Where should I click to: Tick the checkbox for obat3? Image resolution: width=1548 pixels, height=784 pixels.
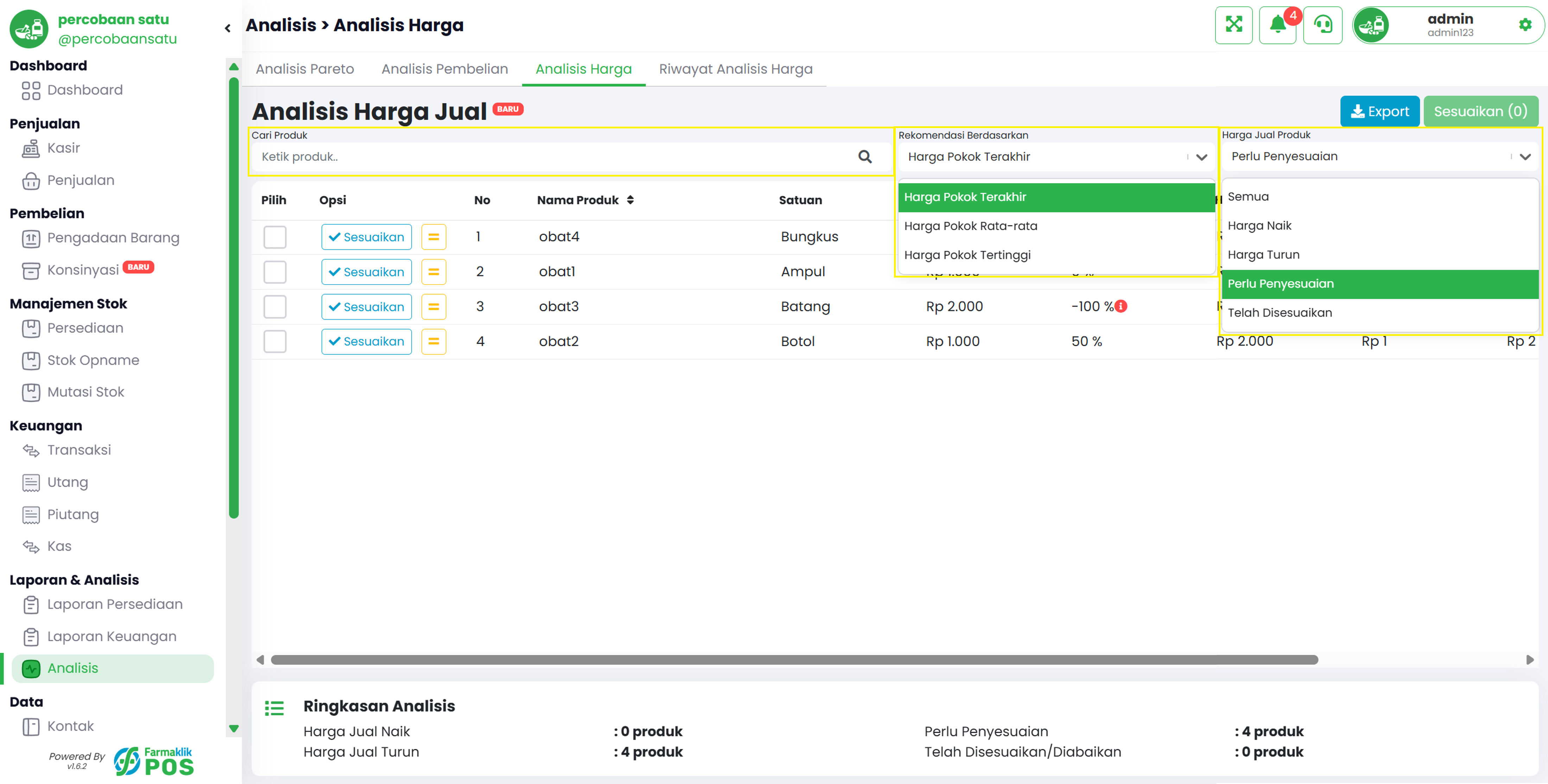tap(275, 306)
